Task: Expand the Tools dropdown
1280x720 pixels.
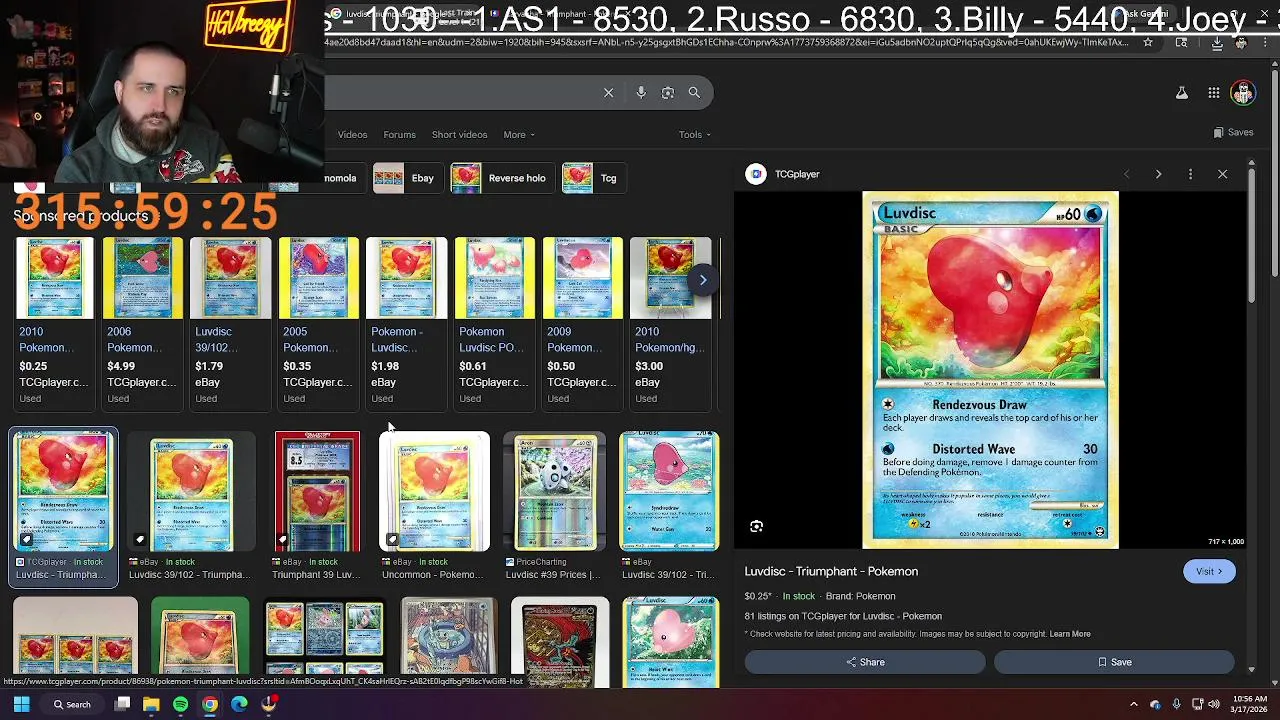Action: [x=695, y=134]
